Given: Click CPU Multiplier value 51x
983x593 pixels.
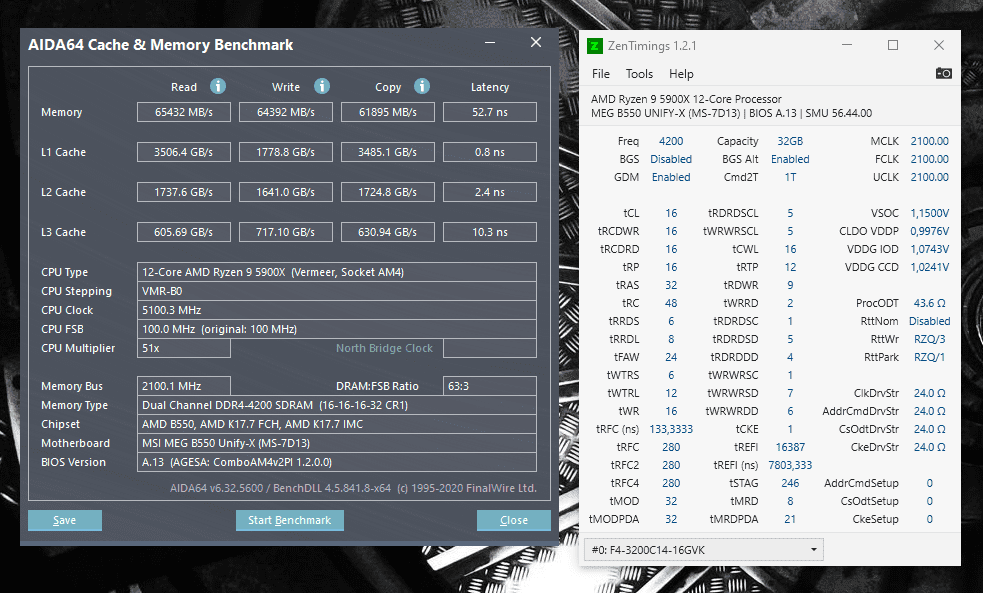Looking at the screenshot, I should point(184,348).
